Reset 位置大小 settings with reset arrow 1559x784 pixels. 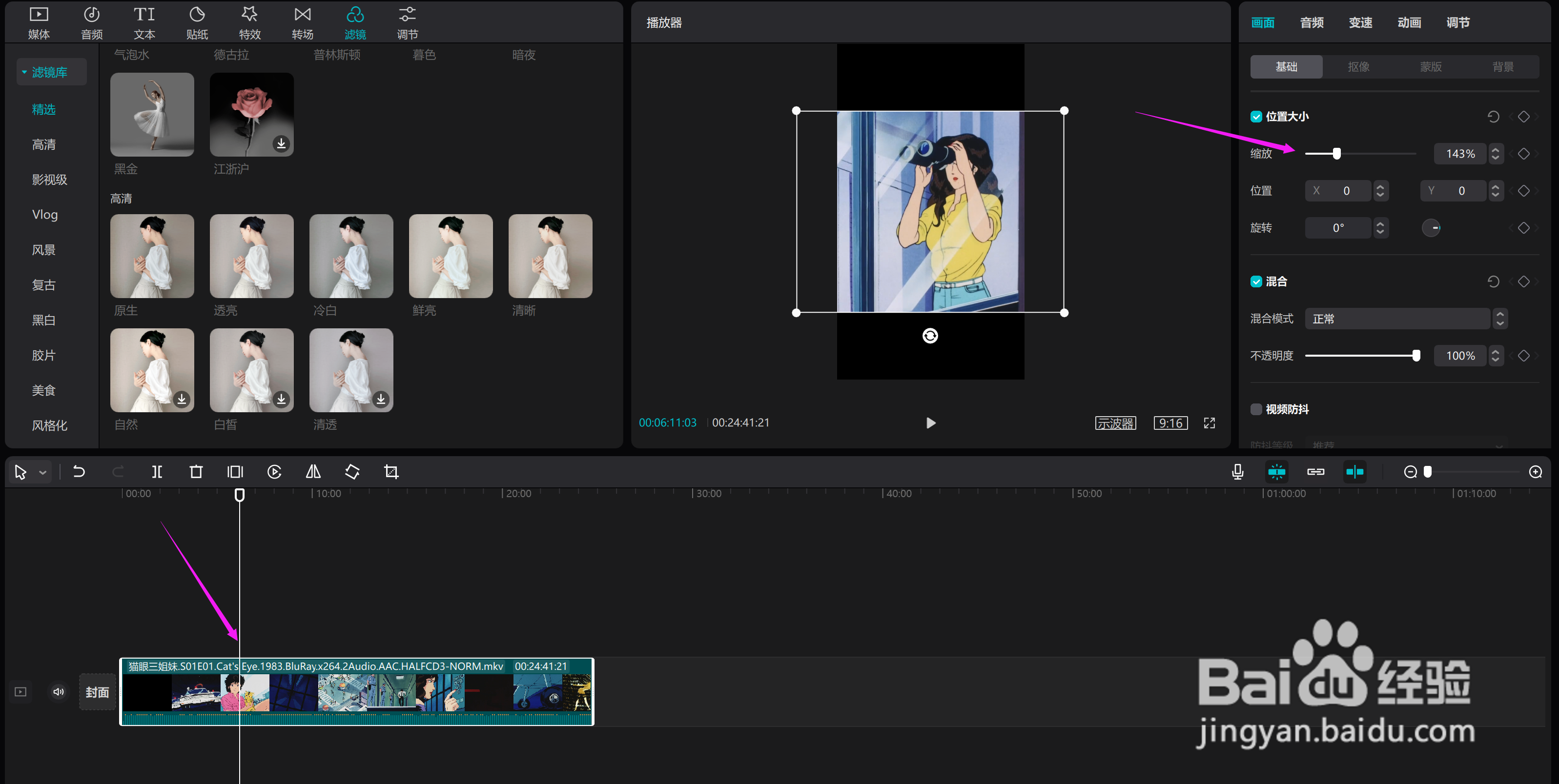(1493, 117)
